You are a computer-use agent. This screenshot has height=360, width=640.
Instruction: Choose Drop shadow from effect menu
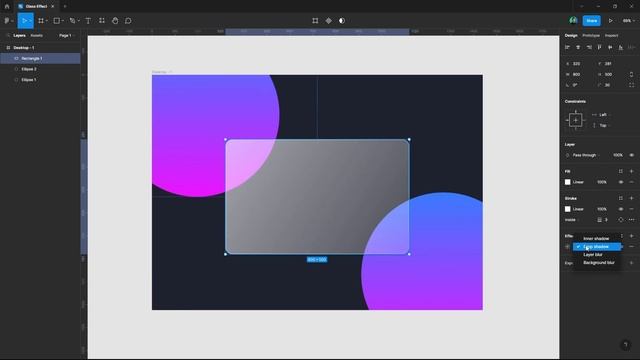click(x=597, y=247)
